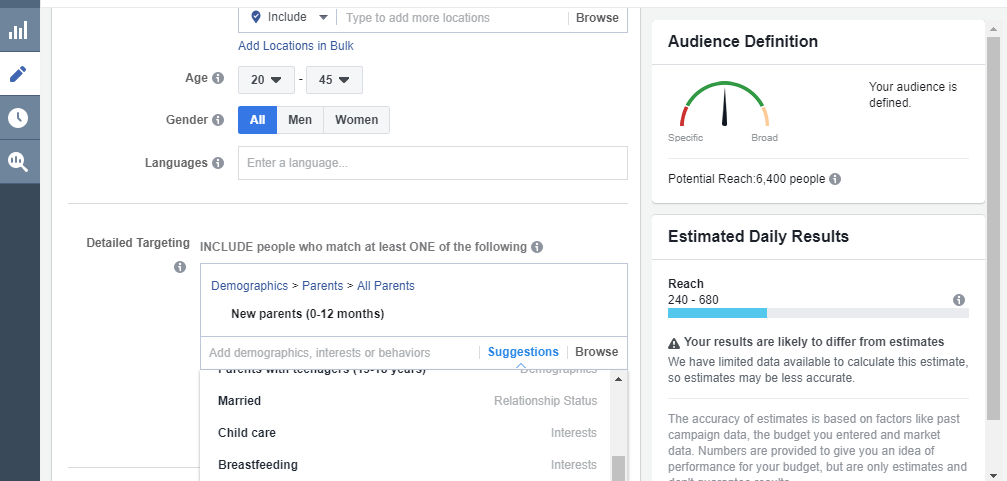Select Men gender option
This screenshot has width=1007, height=481.
point(300,120)
